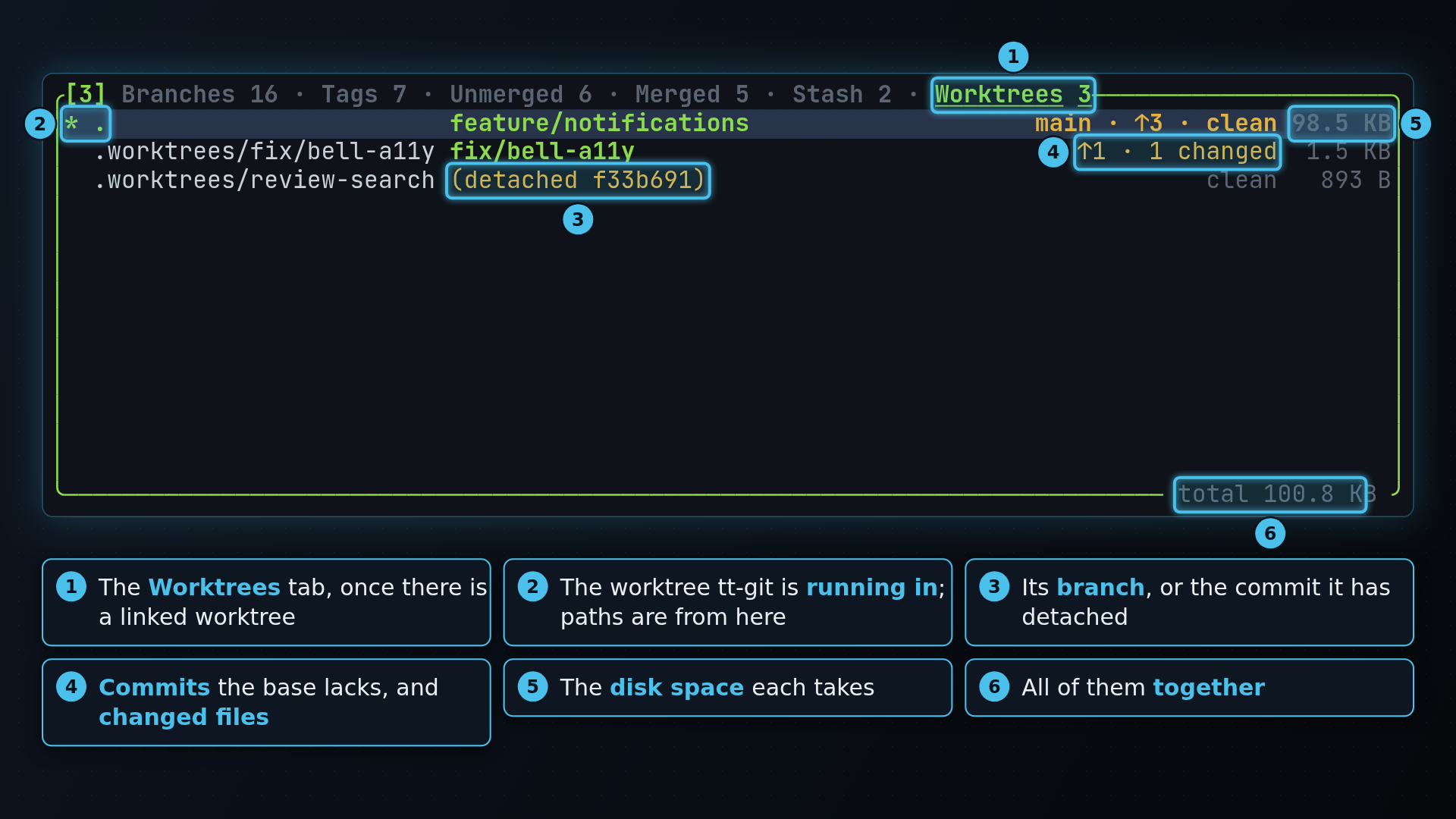Click the ↑3 ahead count
This screenshot has height=819, width=1456.
coord(1148,124)
